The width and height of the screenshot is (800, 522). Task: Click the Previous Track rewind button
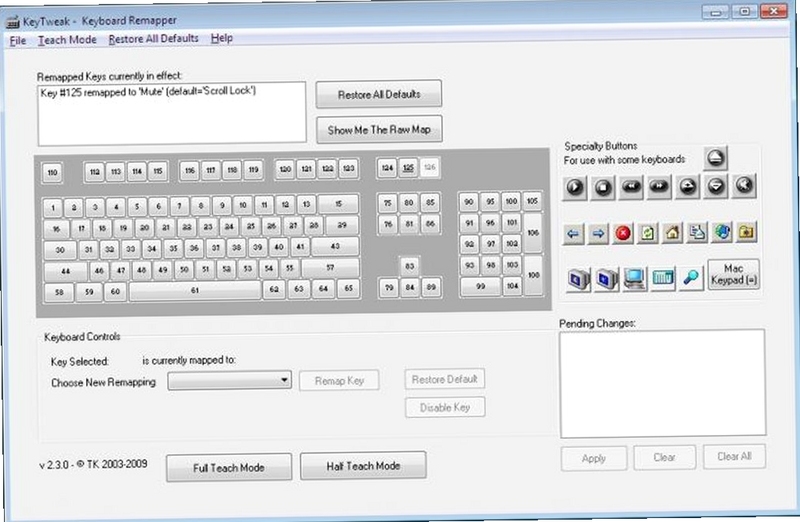pyautogui.click(x=631, y=187)
